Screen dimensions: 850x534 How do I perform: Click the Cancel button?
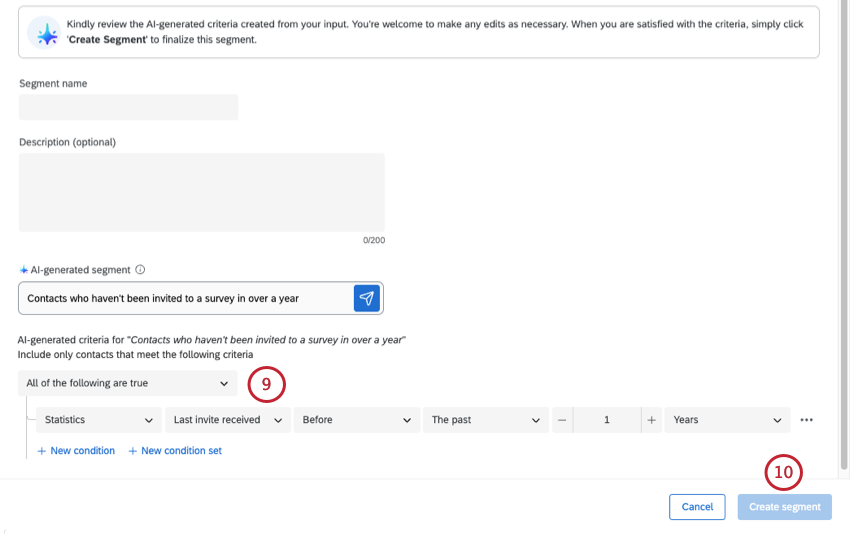click(697, 507)
